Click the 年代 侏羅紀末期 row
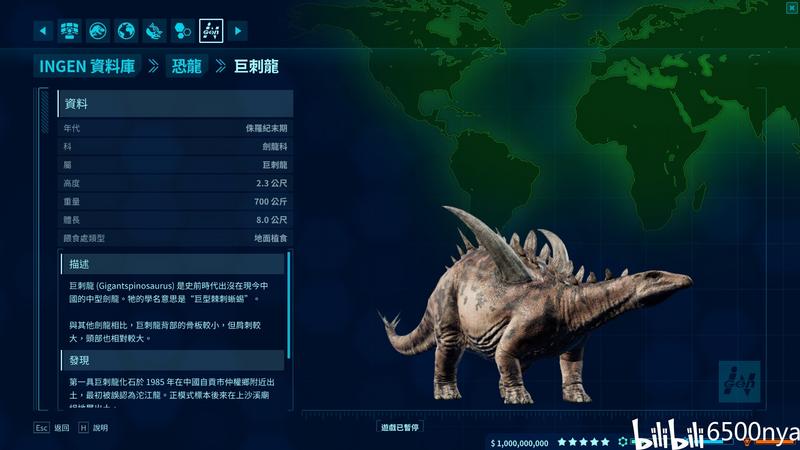Screen dimensions: 800x450 [x=175, y=128]
